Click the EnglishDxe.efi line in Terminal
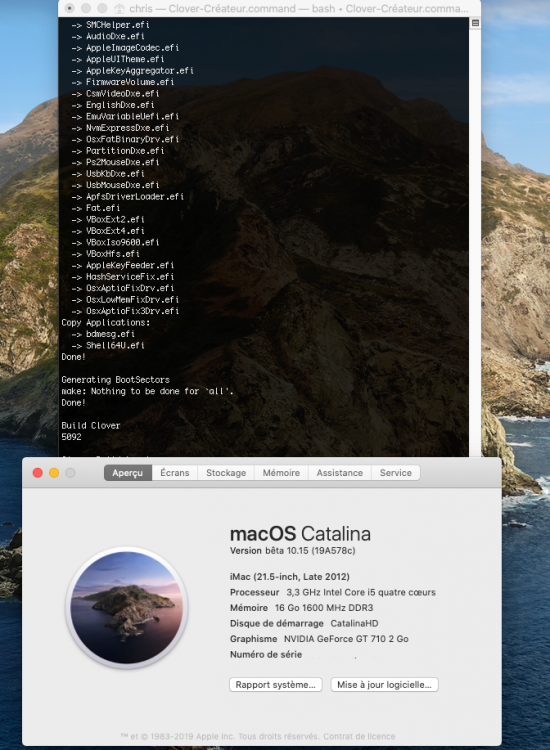550x750 pixels. coord(113,105)
